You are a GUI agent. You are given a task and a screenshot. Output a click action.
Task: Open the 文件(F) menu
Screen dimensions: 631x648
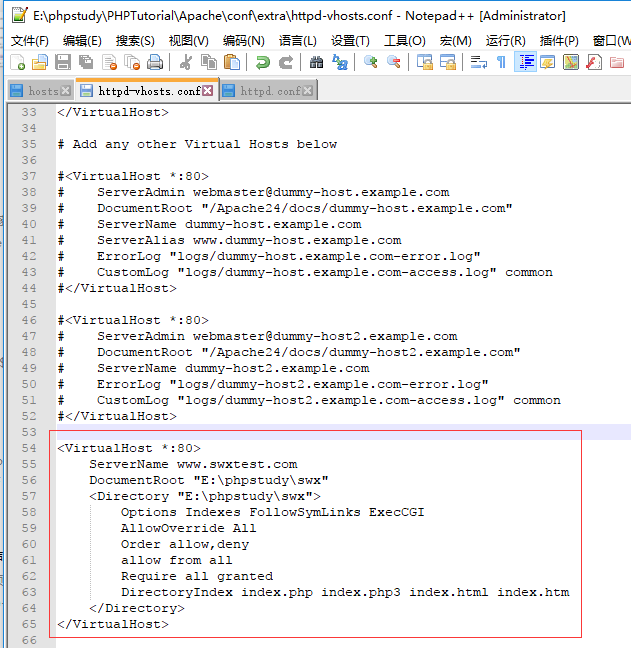coord(30,41)
